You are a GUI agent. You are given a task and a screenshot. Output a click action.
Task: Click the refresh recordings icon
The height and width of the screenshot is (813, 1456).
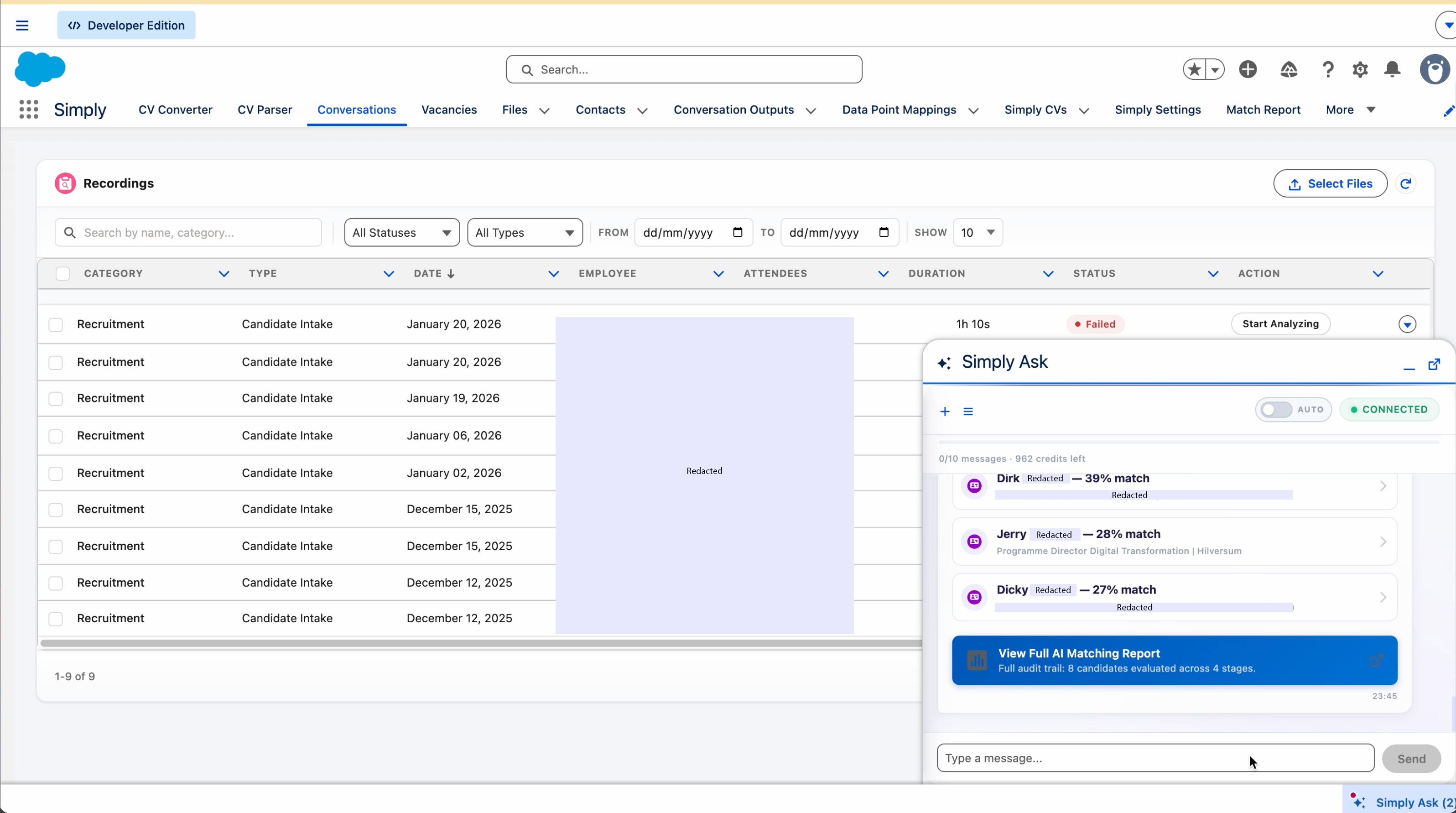tap(1406, 184)
